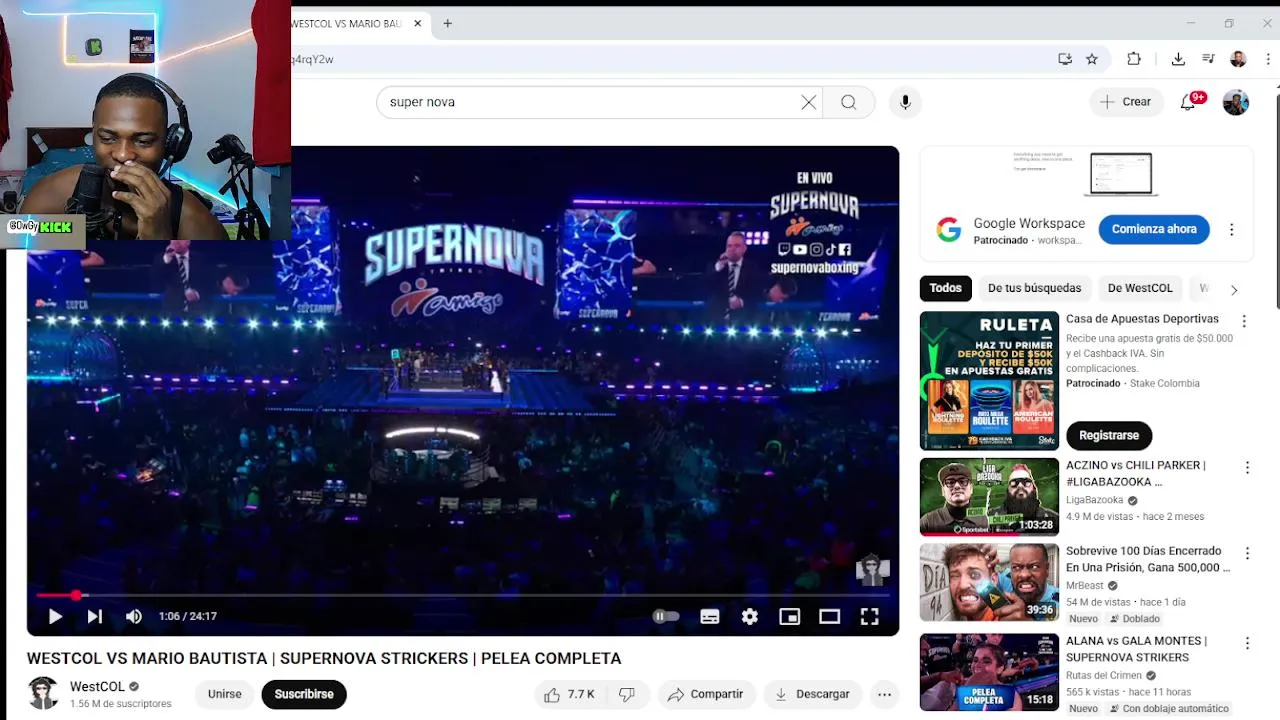Select the WESTCOL VS MARIO BAU browser tab
The width and height of the screenshot is (1280, 720).
[x=346, y=23]
